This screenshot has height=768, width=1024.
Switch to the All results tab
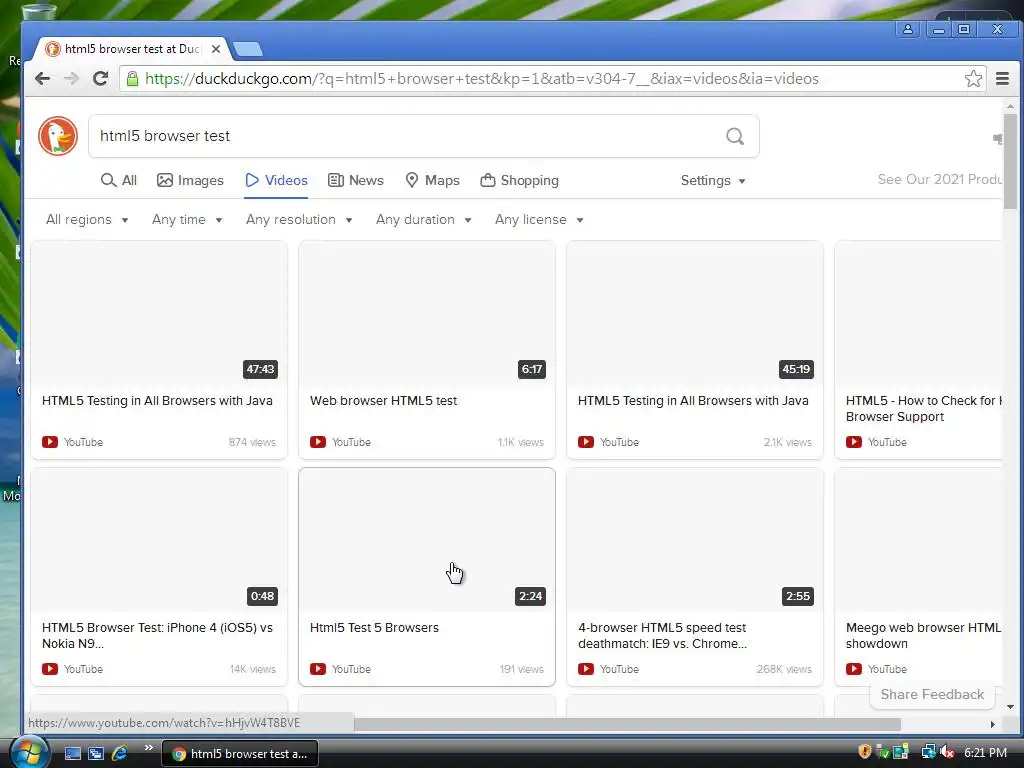119,180
